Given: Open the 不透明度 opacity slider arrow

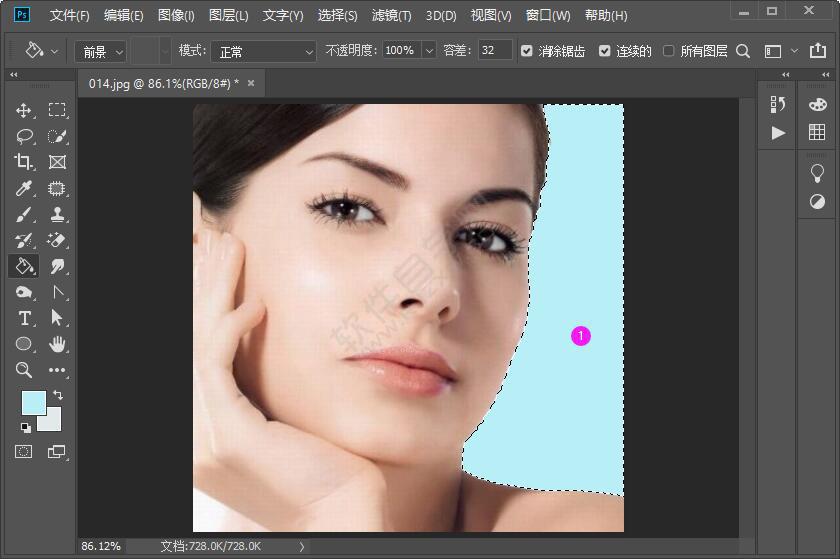Looking at the screenshot, I should click(429, 51).
